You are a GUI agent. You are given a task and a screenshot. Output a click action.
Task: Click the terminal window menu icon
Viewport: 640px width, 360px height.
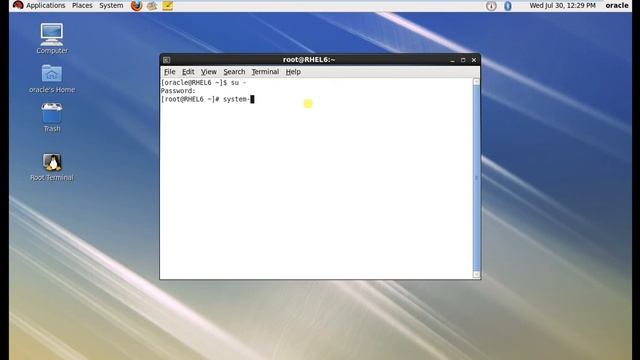(167, 60)
